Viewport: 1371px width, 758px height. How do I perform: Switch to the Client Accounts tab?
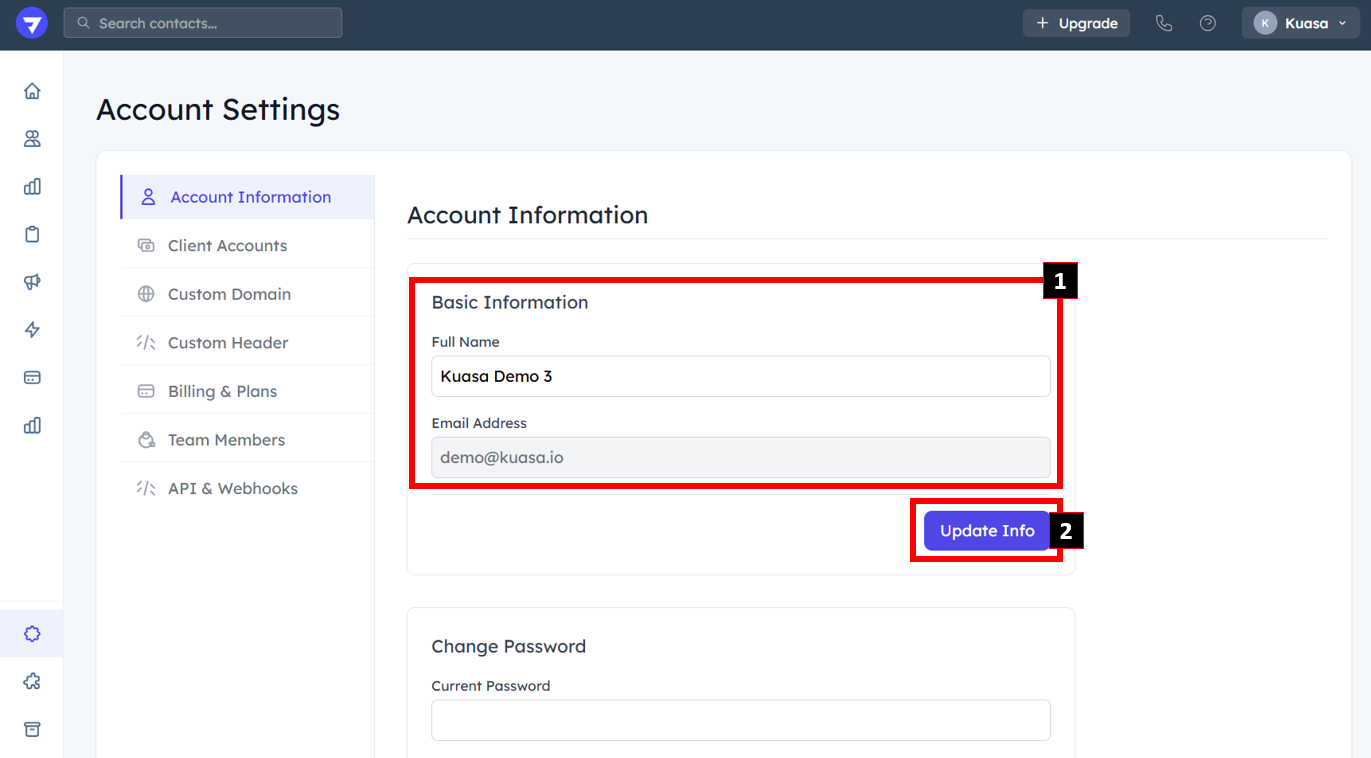(x=227, y=246)
